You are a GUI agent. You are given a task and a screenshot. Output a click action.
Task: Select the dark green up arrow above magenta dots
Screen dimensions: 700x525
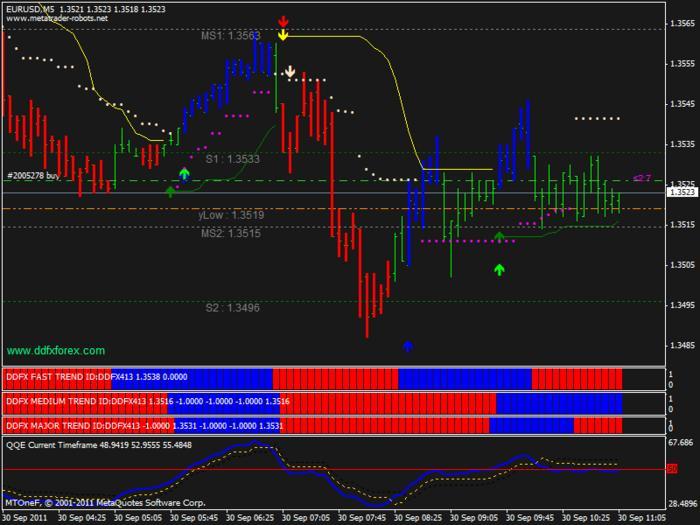click(499, 236)
